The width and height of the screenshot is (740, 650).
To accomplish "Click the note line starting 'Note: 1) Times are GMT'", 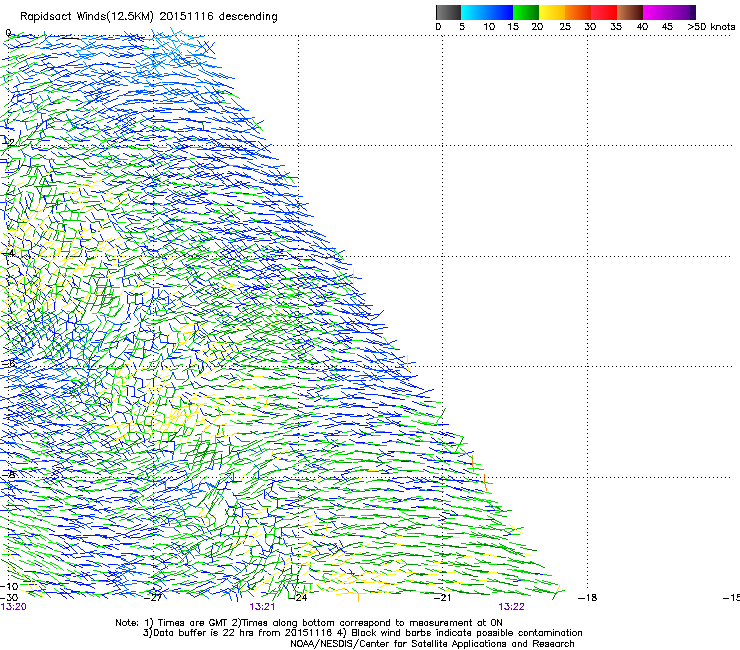I will [x=309, y=623].
